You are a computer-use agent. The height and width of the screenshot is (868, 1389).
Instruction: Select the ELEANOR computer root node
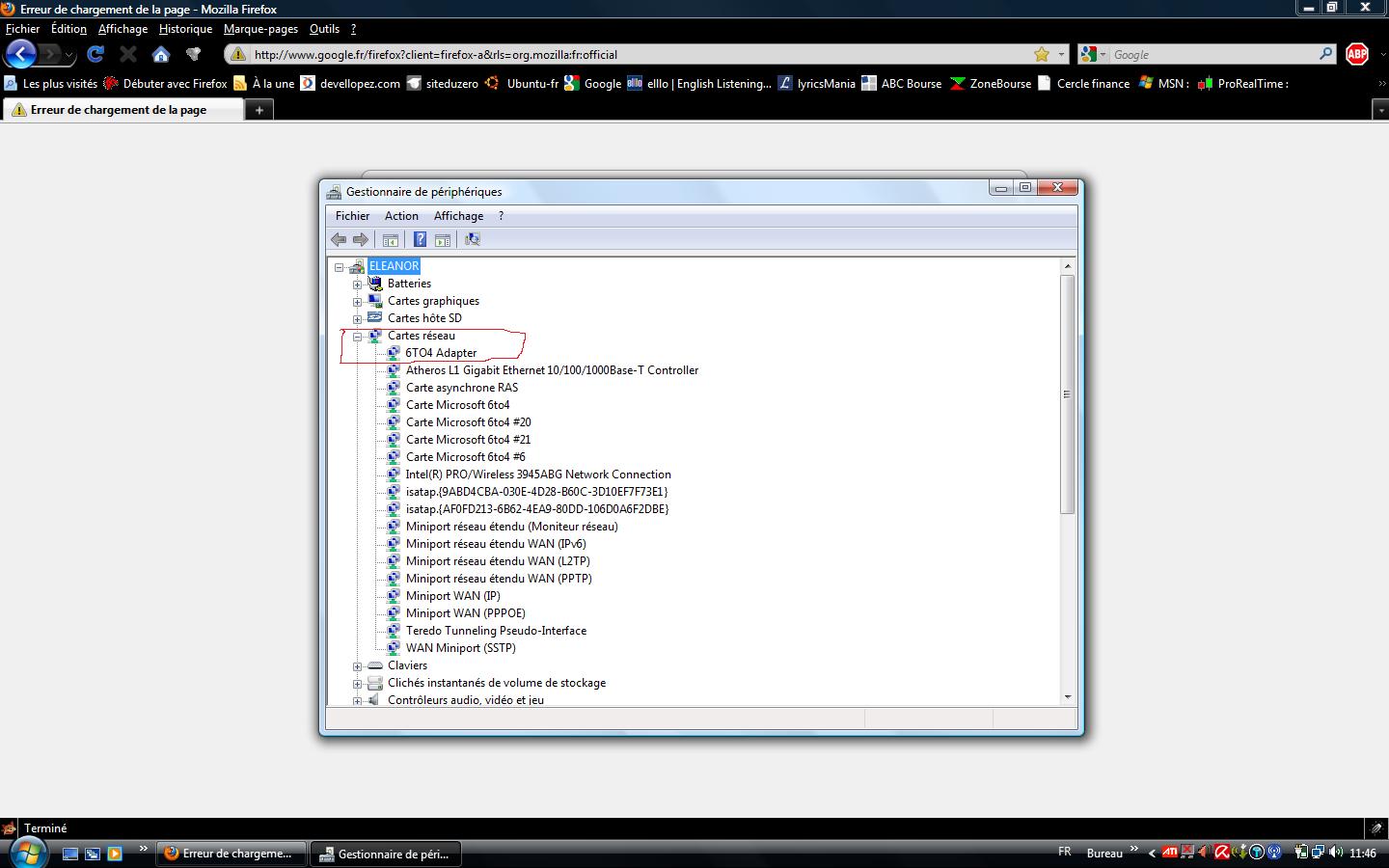394,266
